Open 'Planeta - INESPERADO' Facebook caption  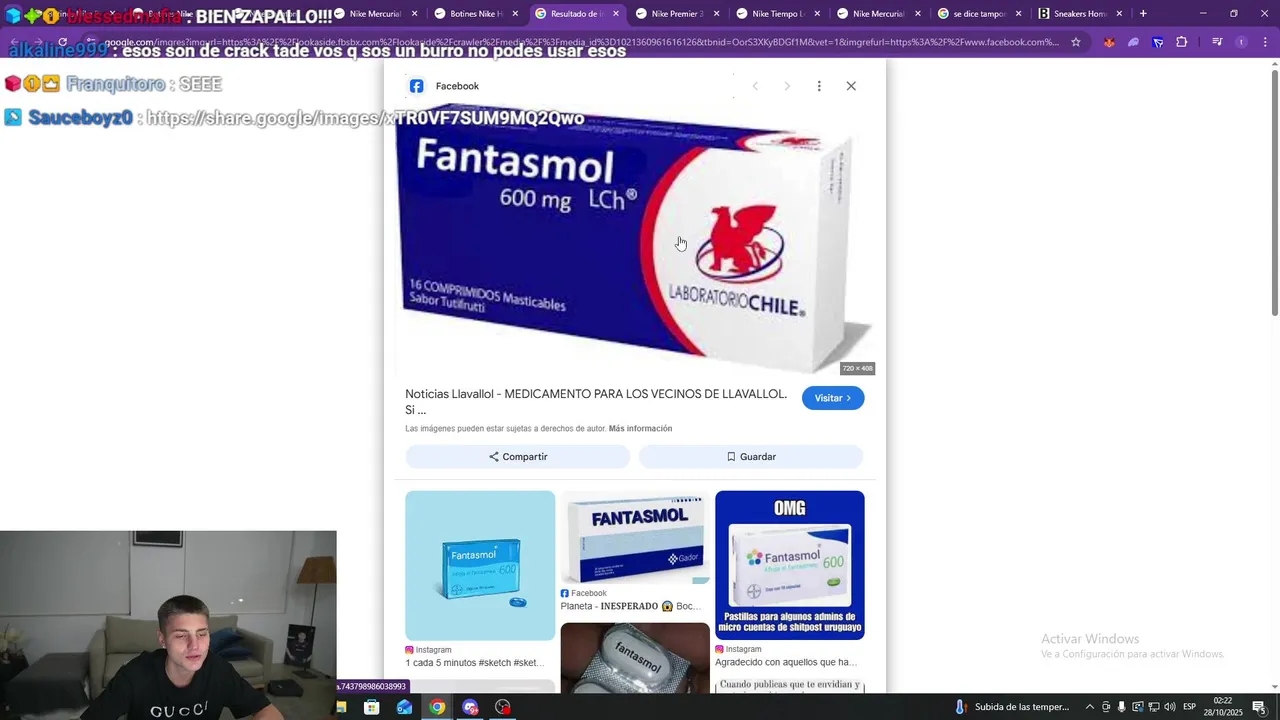pos(631,607)
